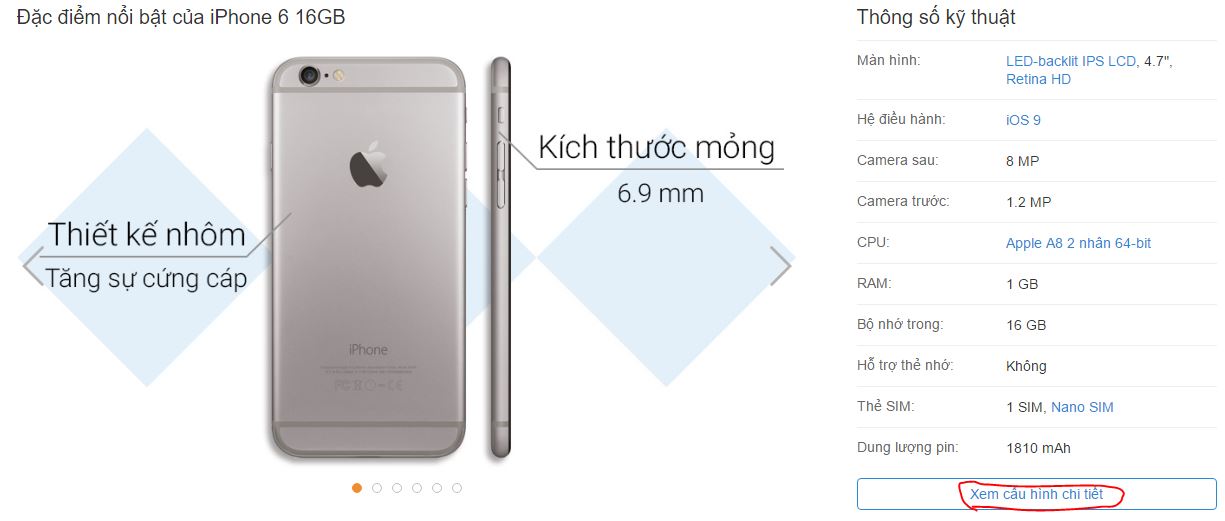Select the first orange carousel dot
This screenshot has height=521, width=1225.
[x=357, y=488]
